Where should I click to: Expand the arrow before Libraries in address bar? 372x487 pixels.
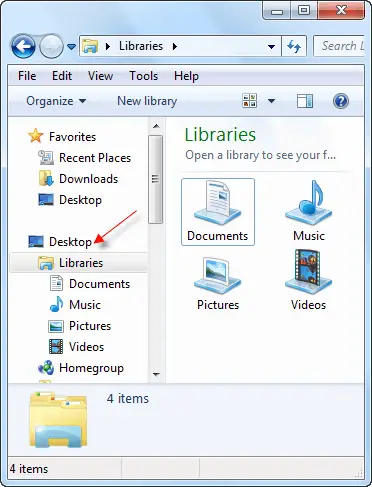108,46
